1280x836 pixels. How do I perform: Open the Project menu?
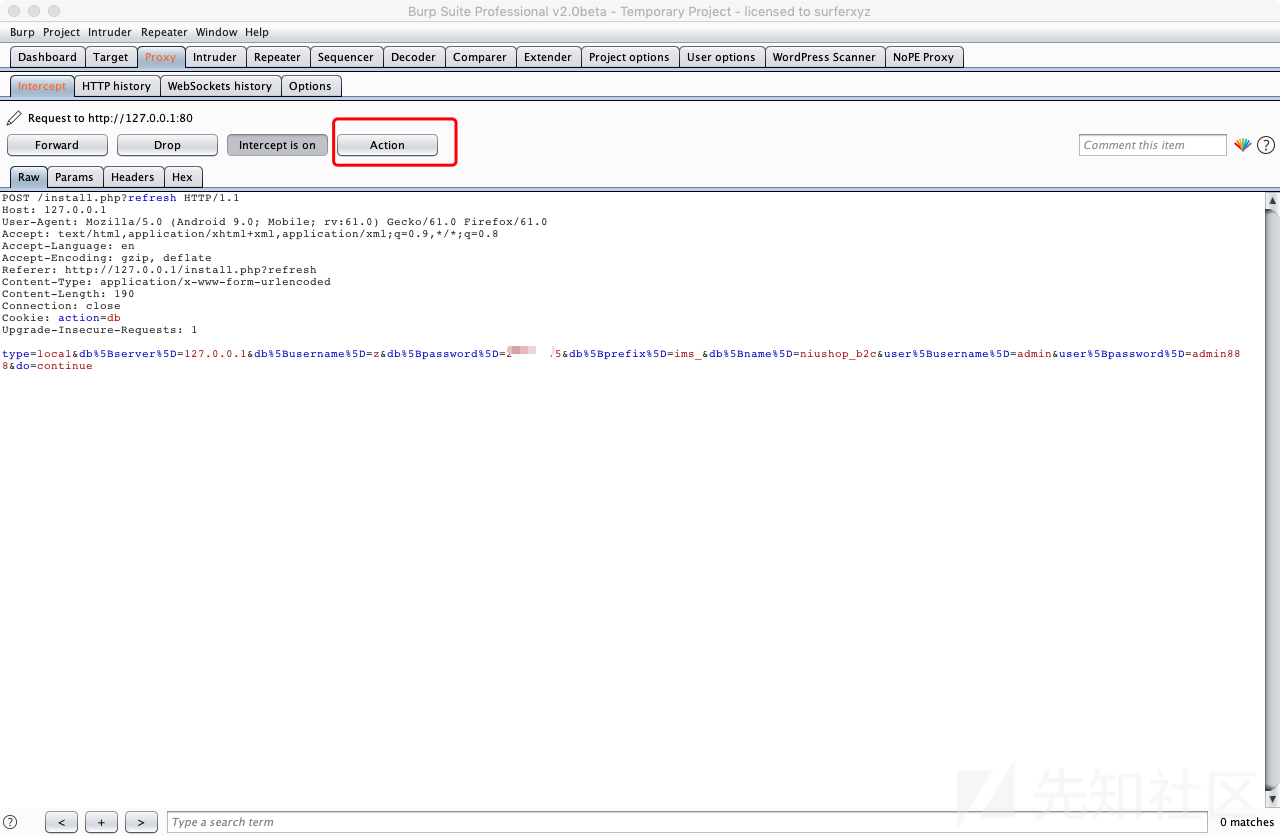[x=61, y=32]
